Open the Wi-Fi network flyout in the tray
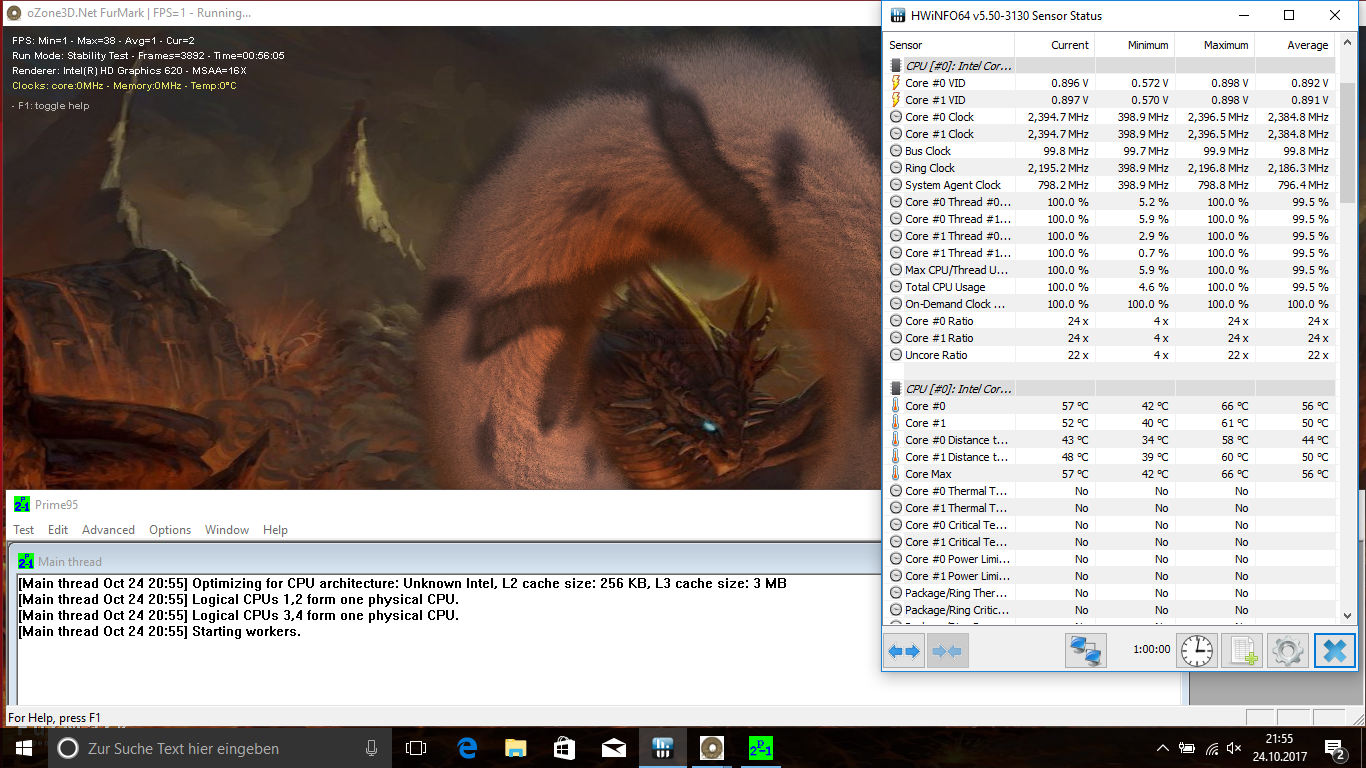1366x768 pixels. click(x=1212, y=748)
